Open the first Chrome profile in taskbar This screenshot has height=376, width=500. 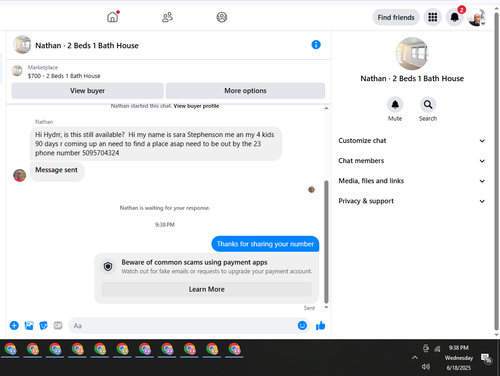(10, 349)
